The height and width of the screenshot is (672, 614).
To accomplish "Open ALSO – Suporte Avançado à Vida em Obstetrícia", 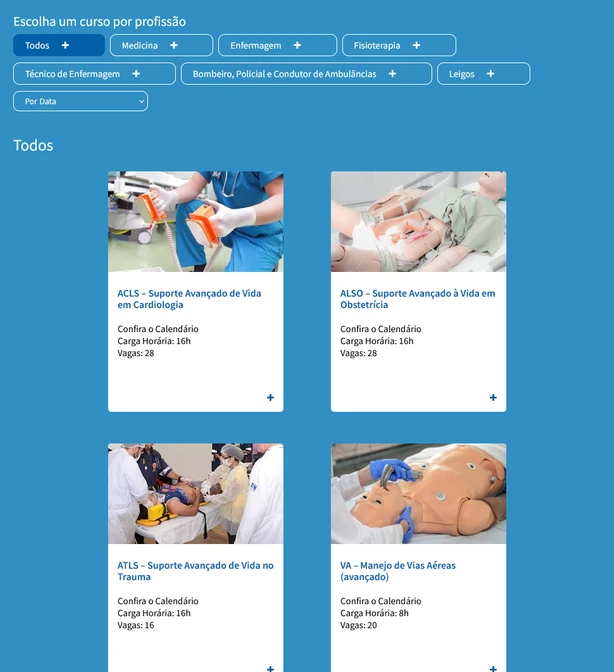I will coord(418,299).
